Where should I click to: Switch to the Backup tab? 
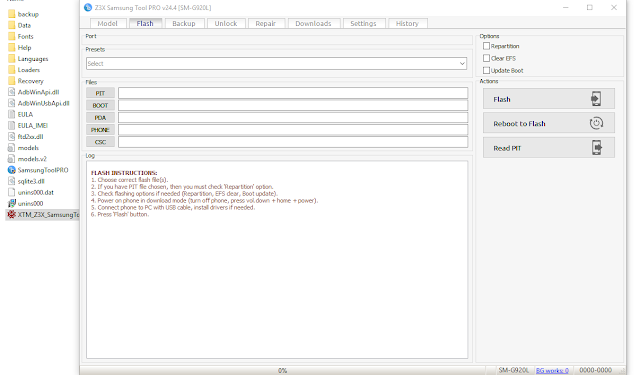(x=184, y=24)
